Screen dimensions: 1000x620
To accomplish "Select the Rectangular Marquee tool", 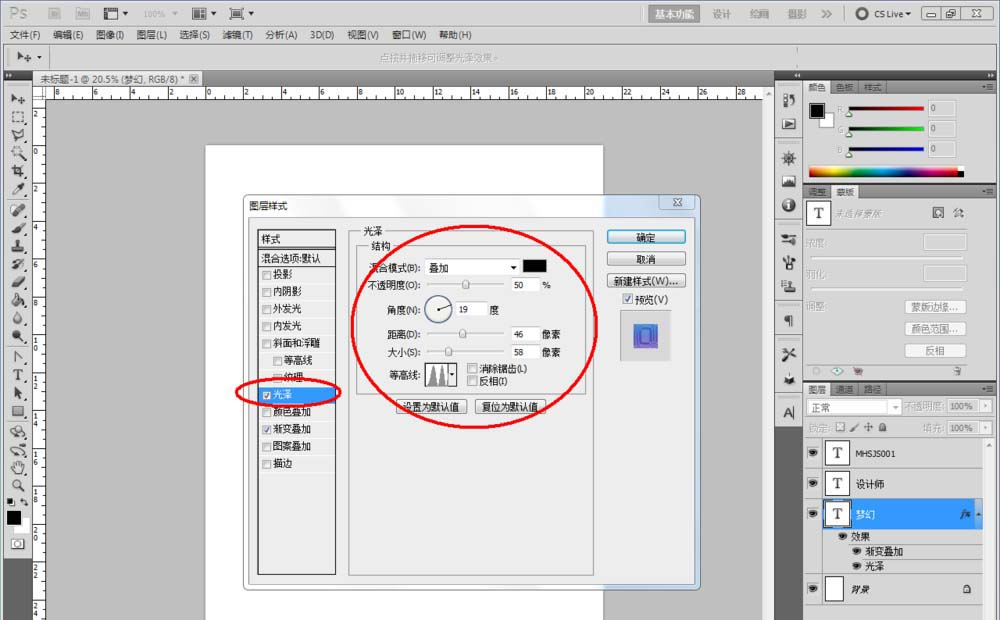I will point(18,117).
